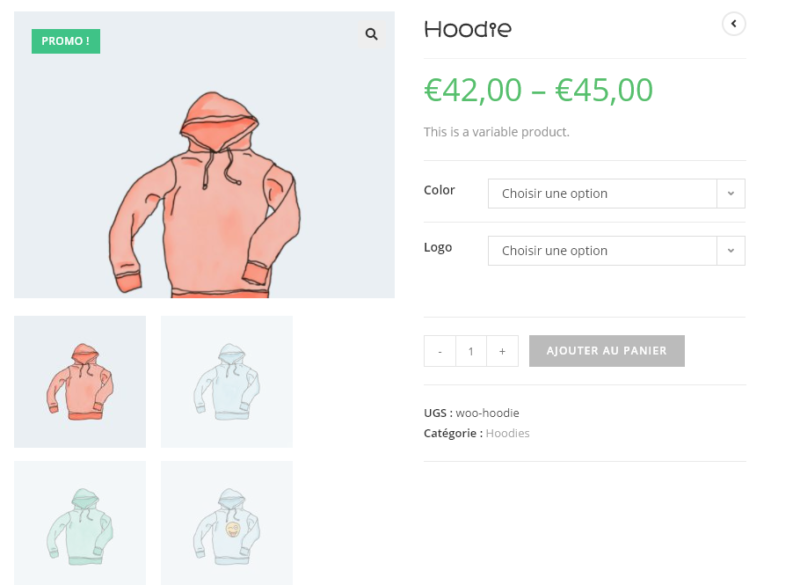Screen dimensions: 800x585
Task: Open the Color option dropdown
Action: [x=603, y=194]
